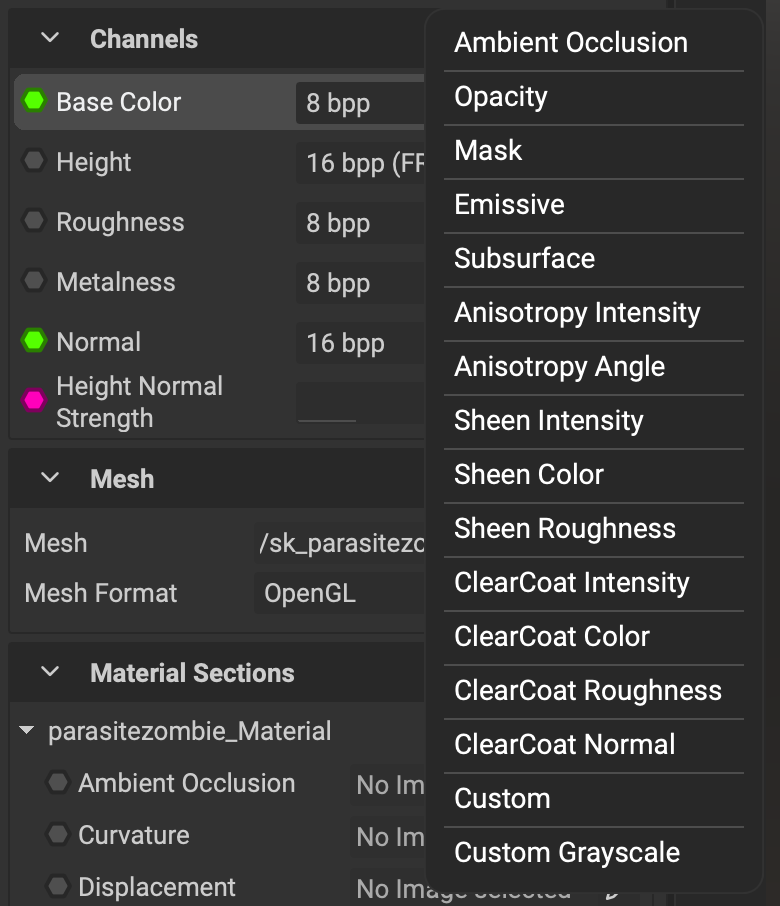780x906 pixels.
Task: Collapse the parasitezombie_Material tree item
Action: pyautogui.click(x=27, y=731)
